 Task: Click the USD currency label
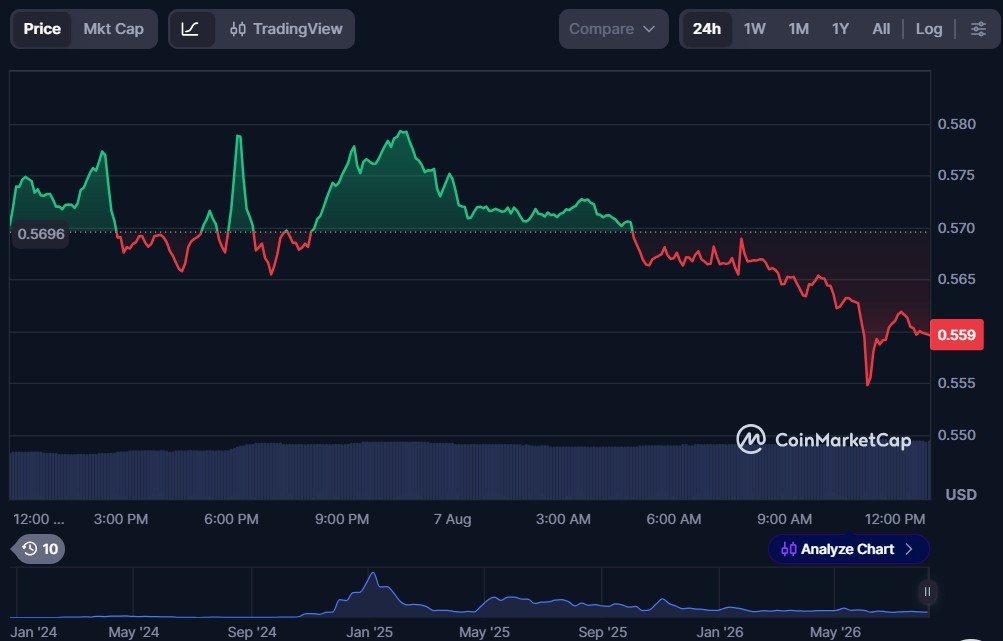tap(961, 495)
